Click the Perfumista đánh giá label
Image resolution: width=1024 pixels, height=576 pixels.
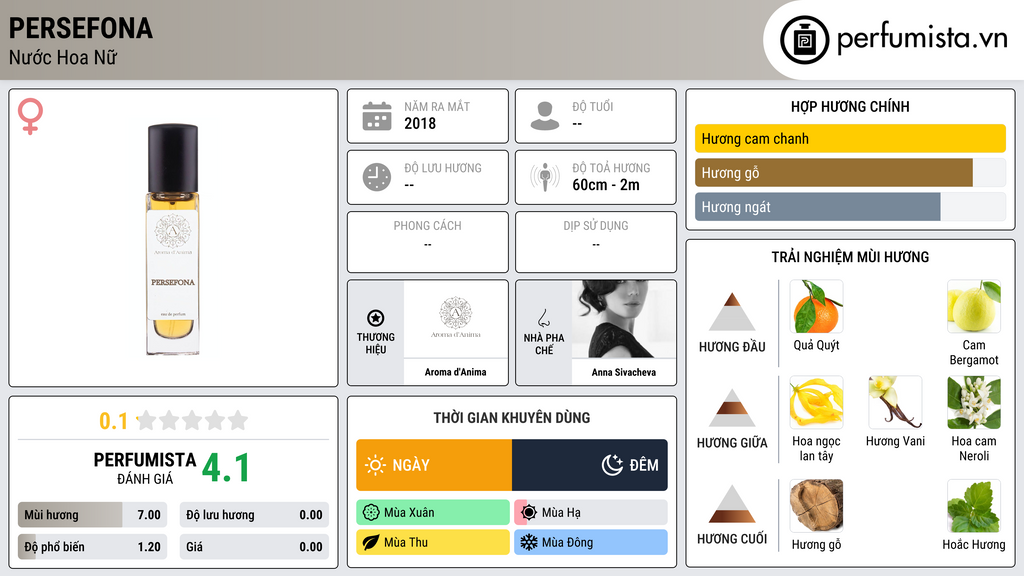pyautogui.click(x=145, y=468)
